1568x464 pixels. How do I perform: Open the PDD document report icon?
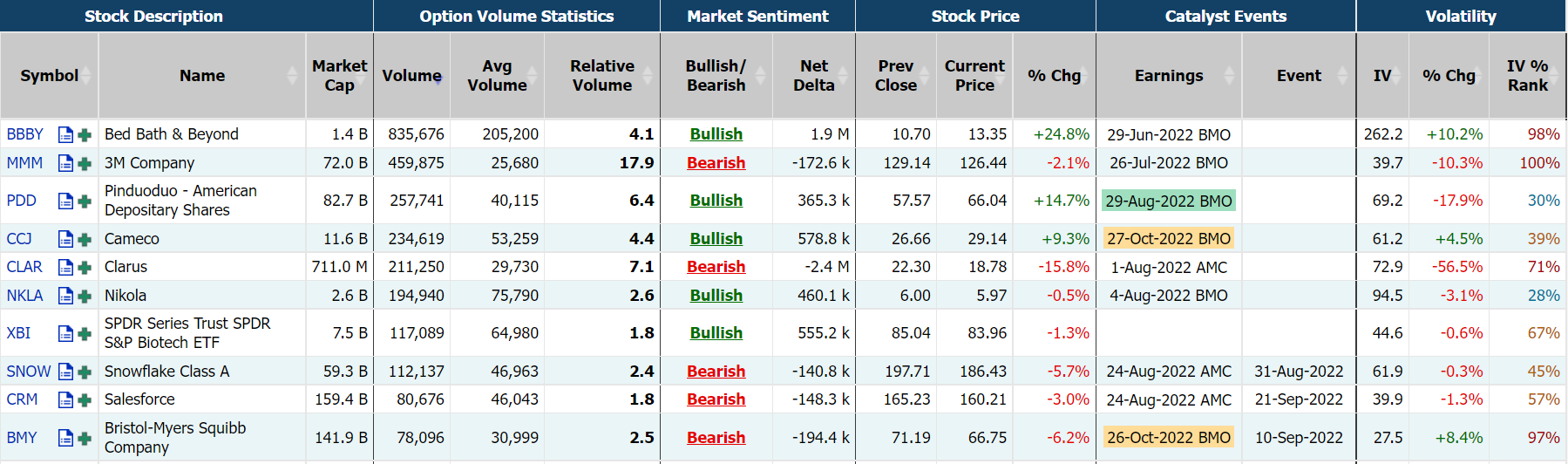pyautogui.click(x=65, y=201)
